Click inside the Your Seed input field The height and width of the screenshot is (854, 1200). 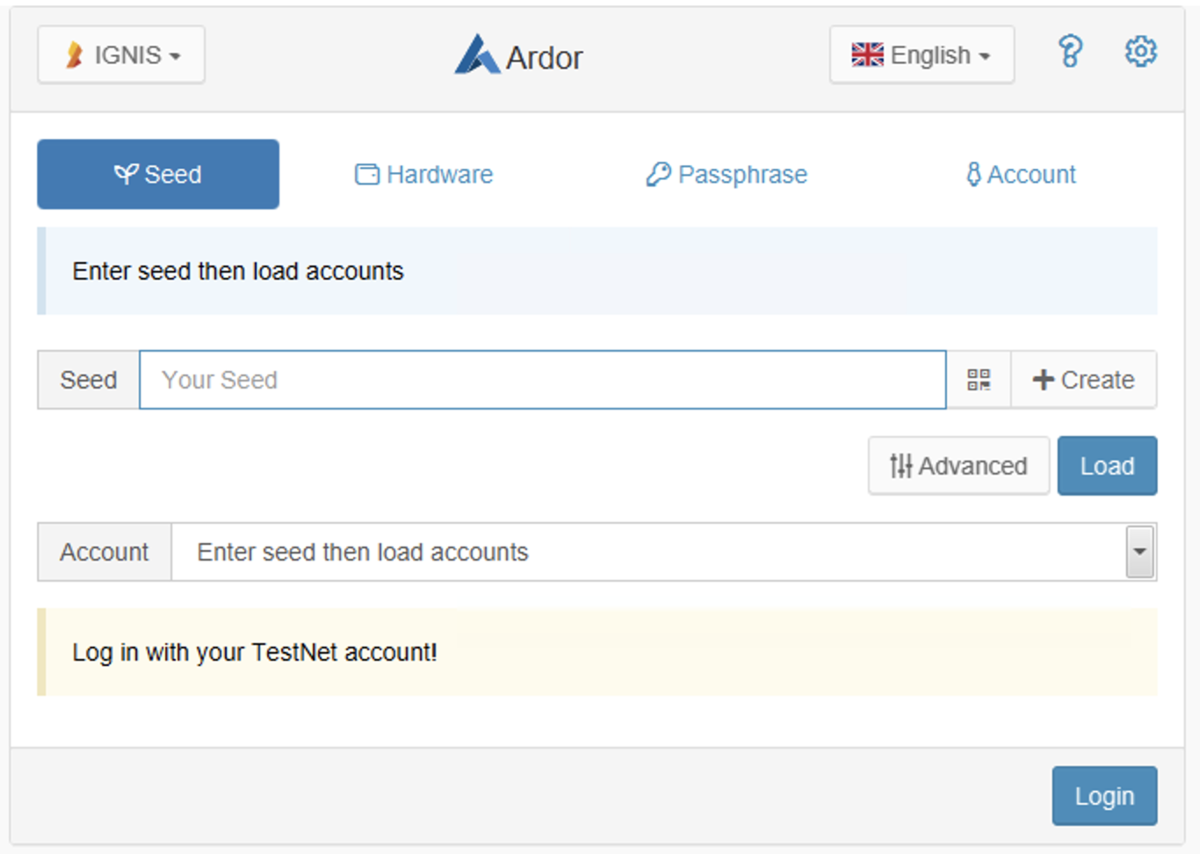pos(540,380)
